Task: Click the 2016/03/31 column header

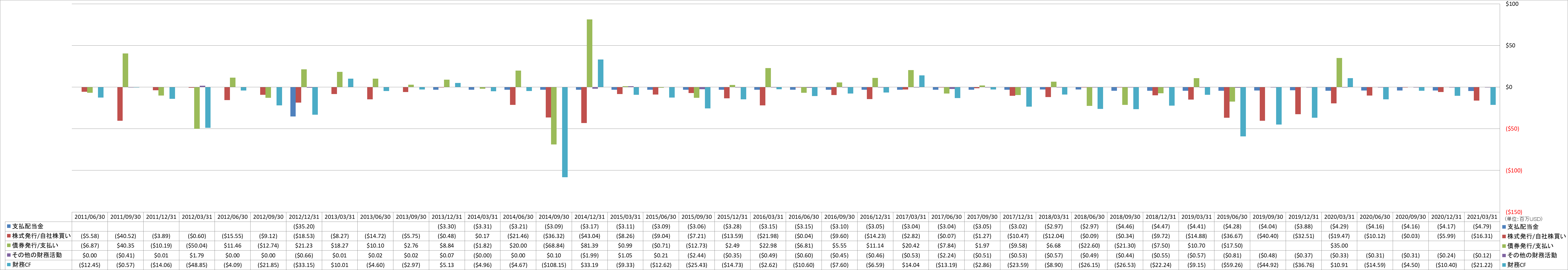Action: 768,217
